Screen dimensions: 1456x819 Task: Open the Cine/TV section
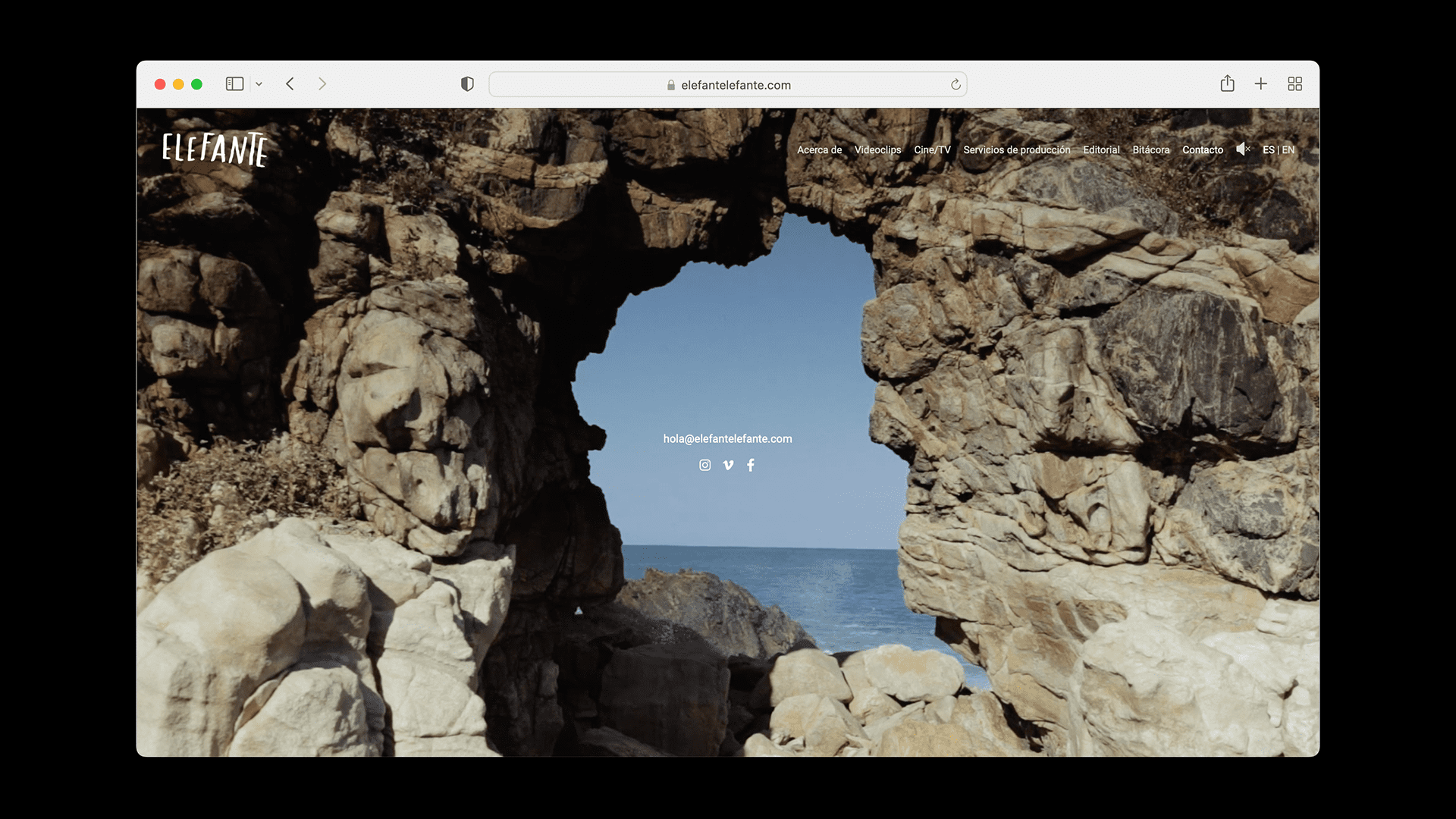click(932, 149)
